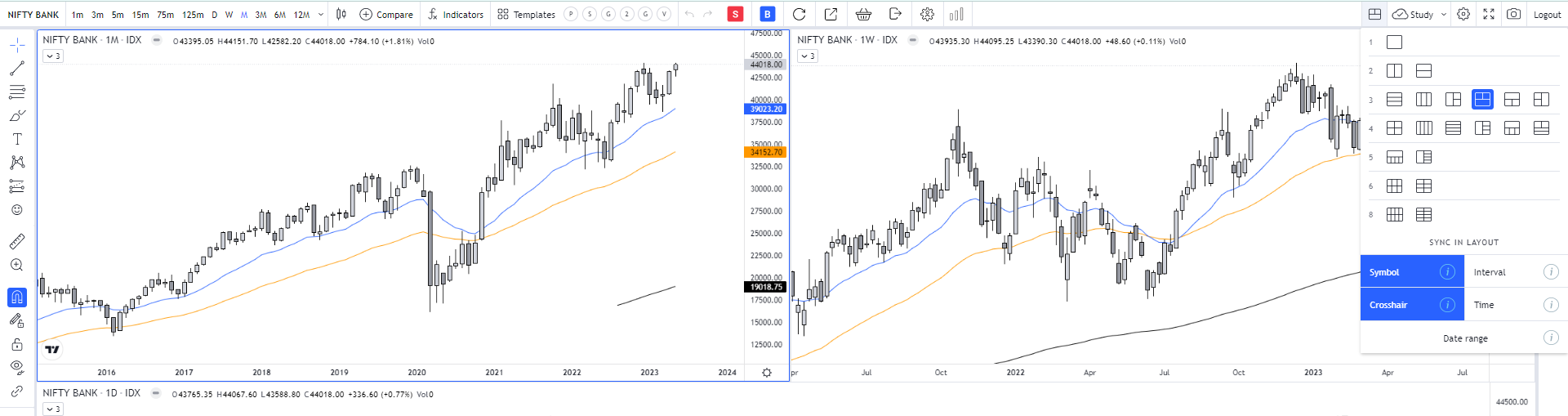
Task: Open the Study cloud save dropdown
Action: click(x=1419, y=14)
